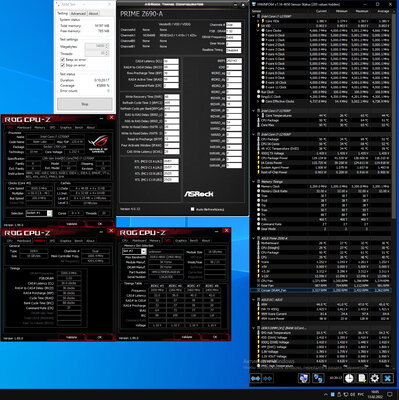Click the CAS# Latency (tCL) input field
Screen dimensions: 399x400
click(171, 61)
